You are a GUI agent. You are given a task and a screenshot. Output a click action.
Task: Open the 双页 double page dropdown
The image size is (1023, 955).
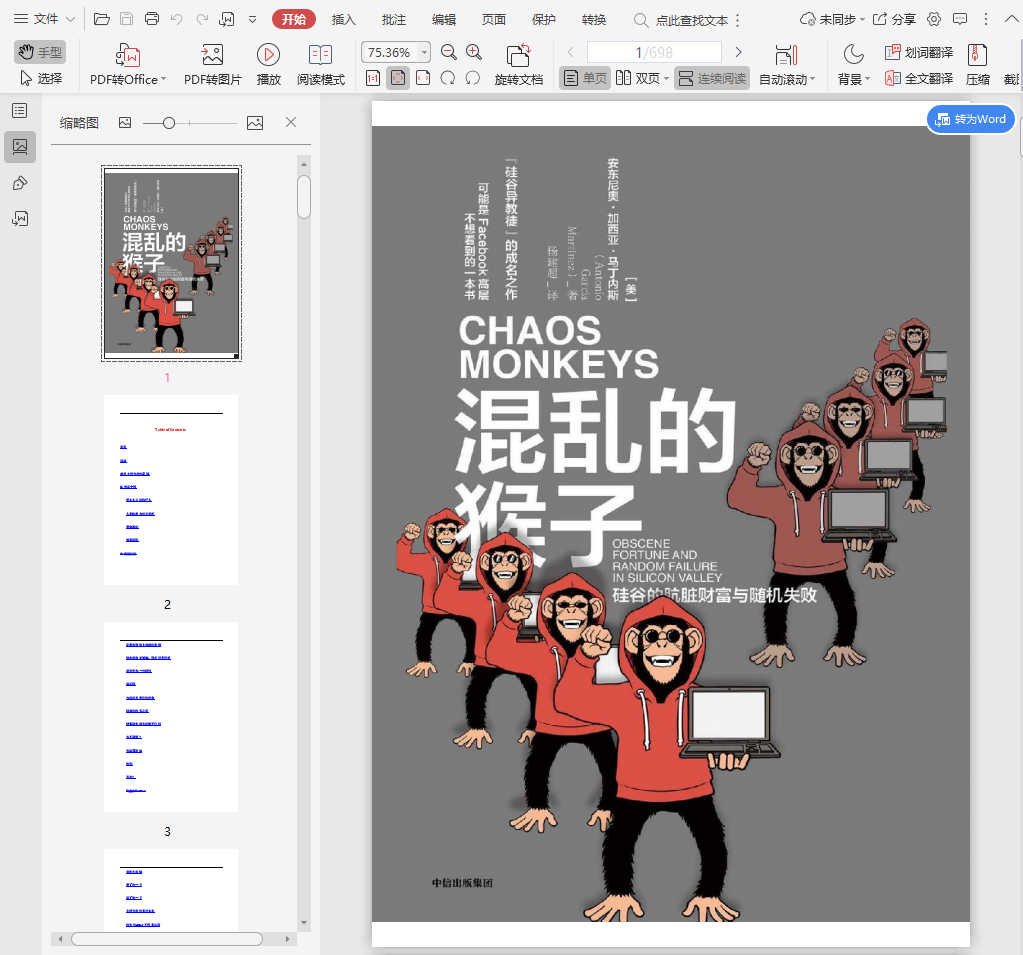click(643, 78)
